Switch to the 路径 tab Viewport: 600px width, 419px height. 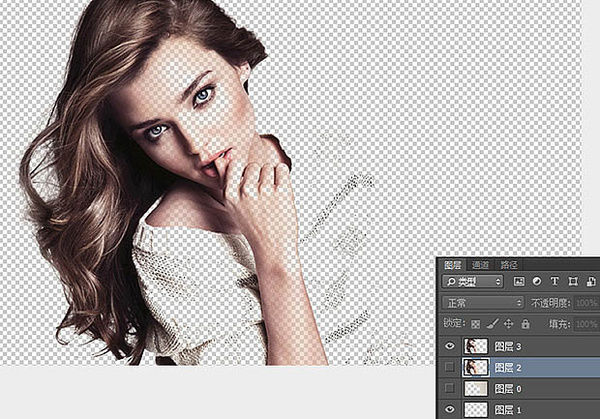click(509, 265)
